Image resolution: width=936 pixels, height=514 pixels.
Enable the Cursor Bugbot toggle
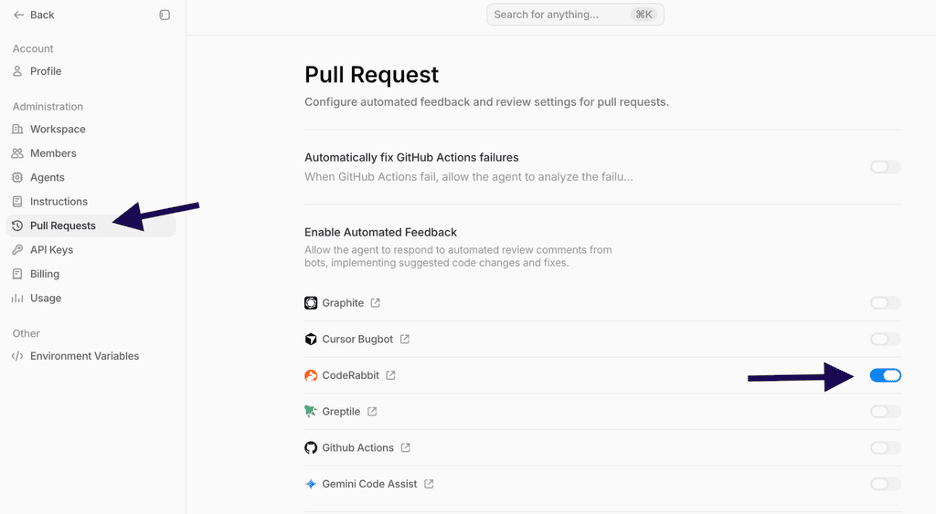(885, 340)
